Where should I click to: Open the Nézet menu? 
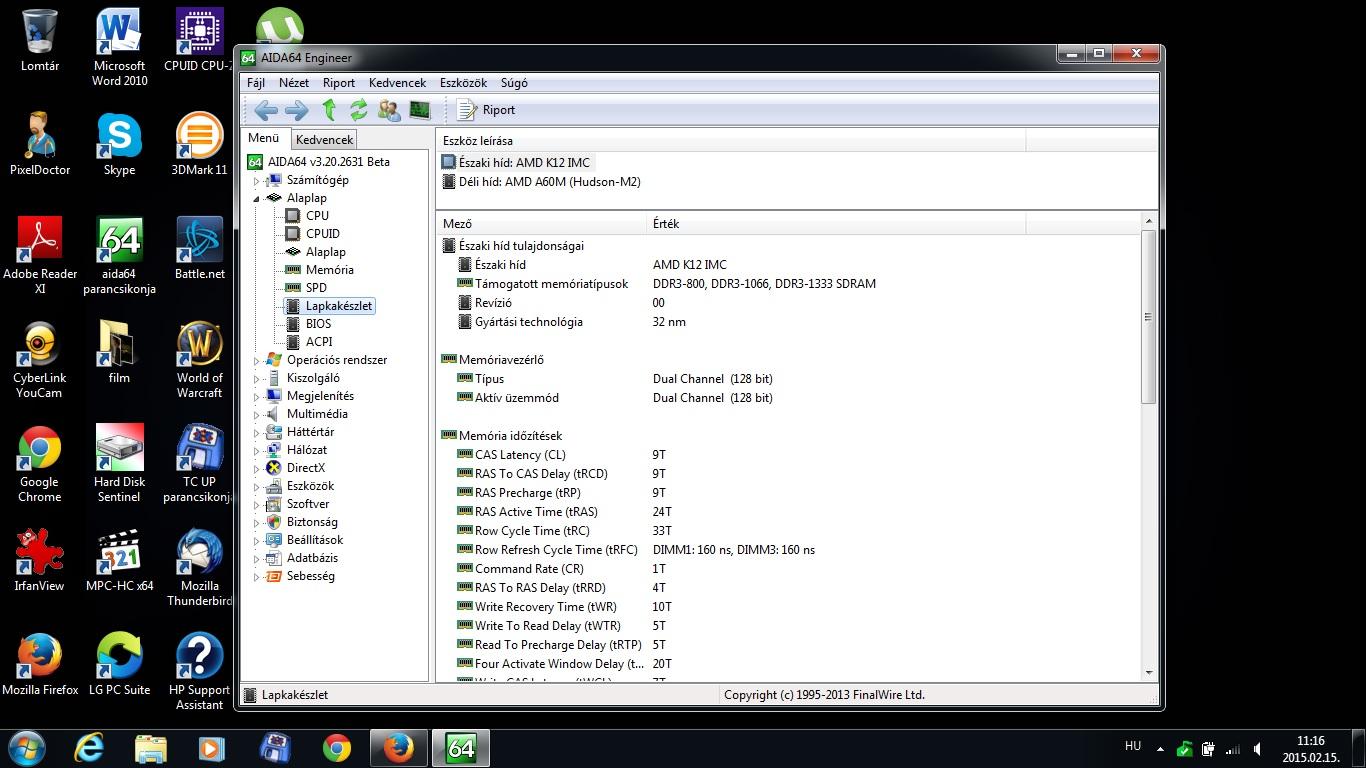(294, 83)
